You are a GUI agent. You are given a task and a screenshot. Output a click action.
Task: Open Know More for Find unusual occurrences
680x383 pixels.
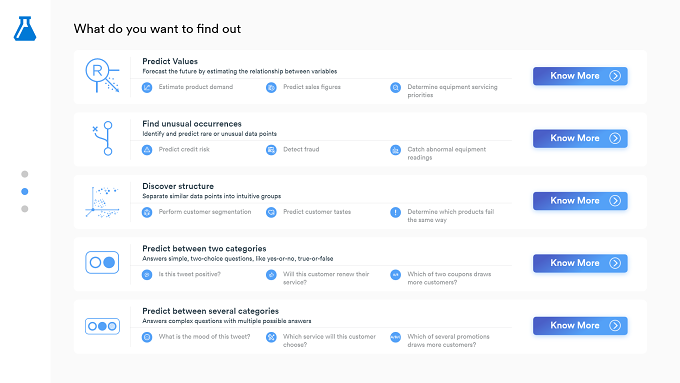pyautogui.click(x=580, y=138)
